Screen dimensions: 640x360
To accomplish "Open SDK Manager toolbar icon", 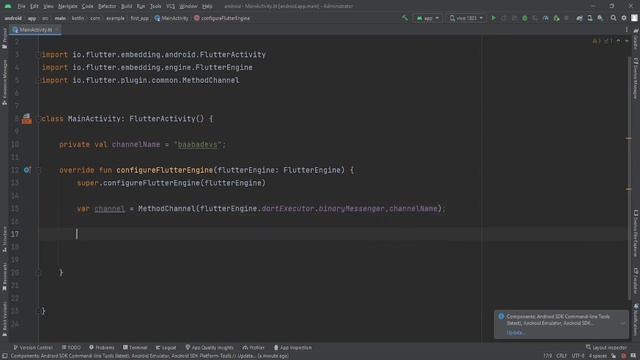I will (600, 18).
